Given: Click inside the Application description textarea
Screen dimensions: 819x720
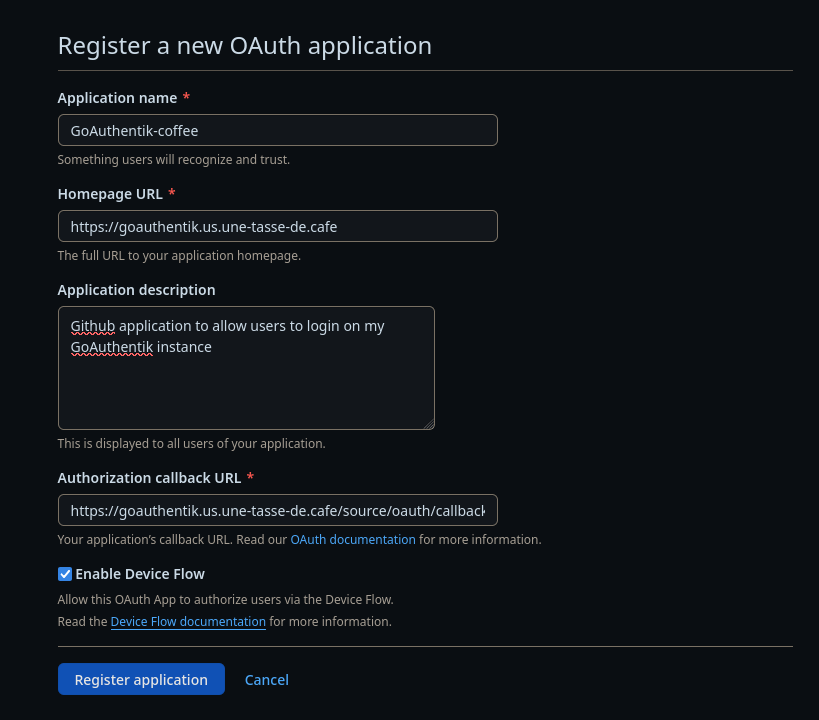Looking at the screenshot, I should 246,368.
